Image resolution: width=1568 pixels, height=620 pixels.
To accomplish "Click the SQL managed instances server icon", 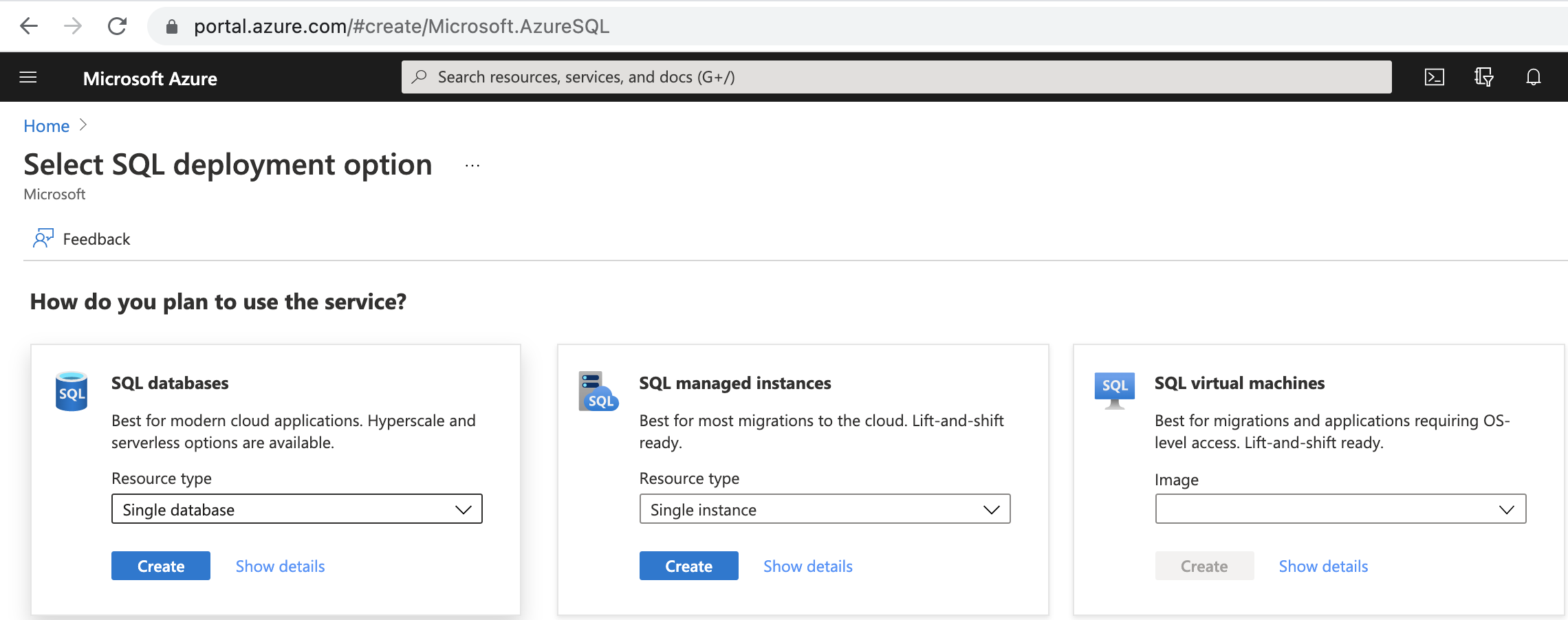I will pos(598,391).
